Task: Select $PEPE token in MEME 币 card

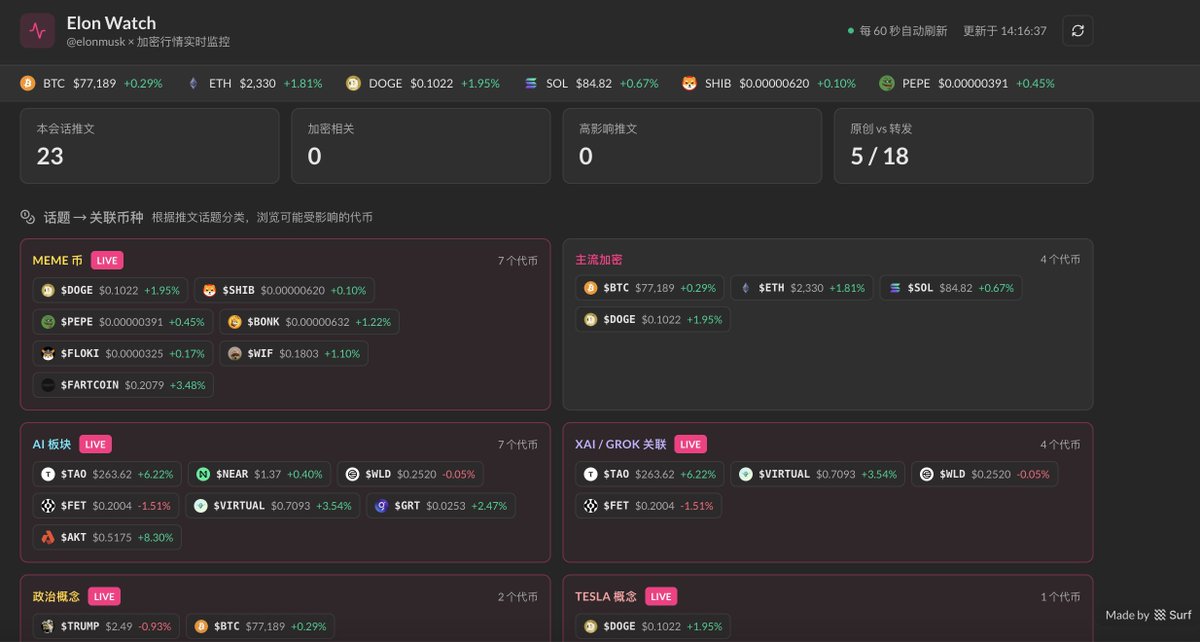Action: [123, 322]
